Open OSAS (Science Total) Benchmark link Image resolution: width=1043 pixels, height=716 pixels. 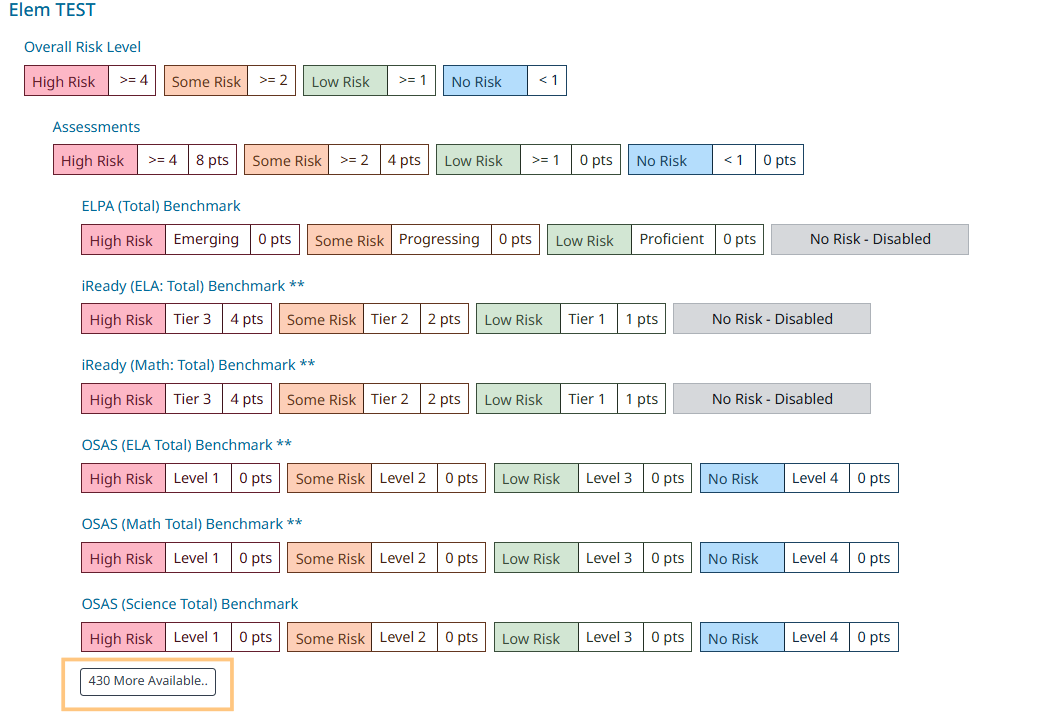coord(190,604)
